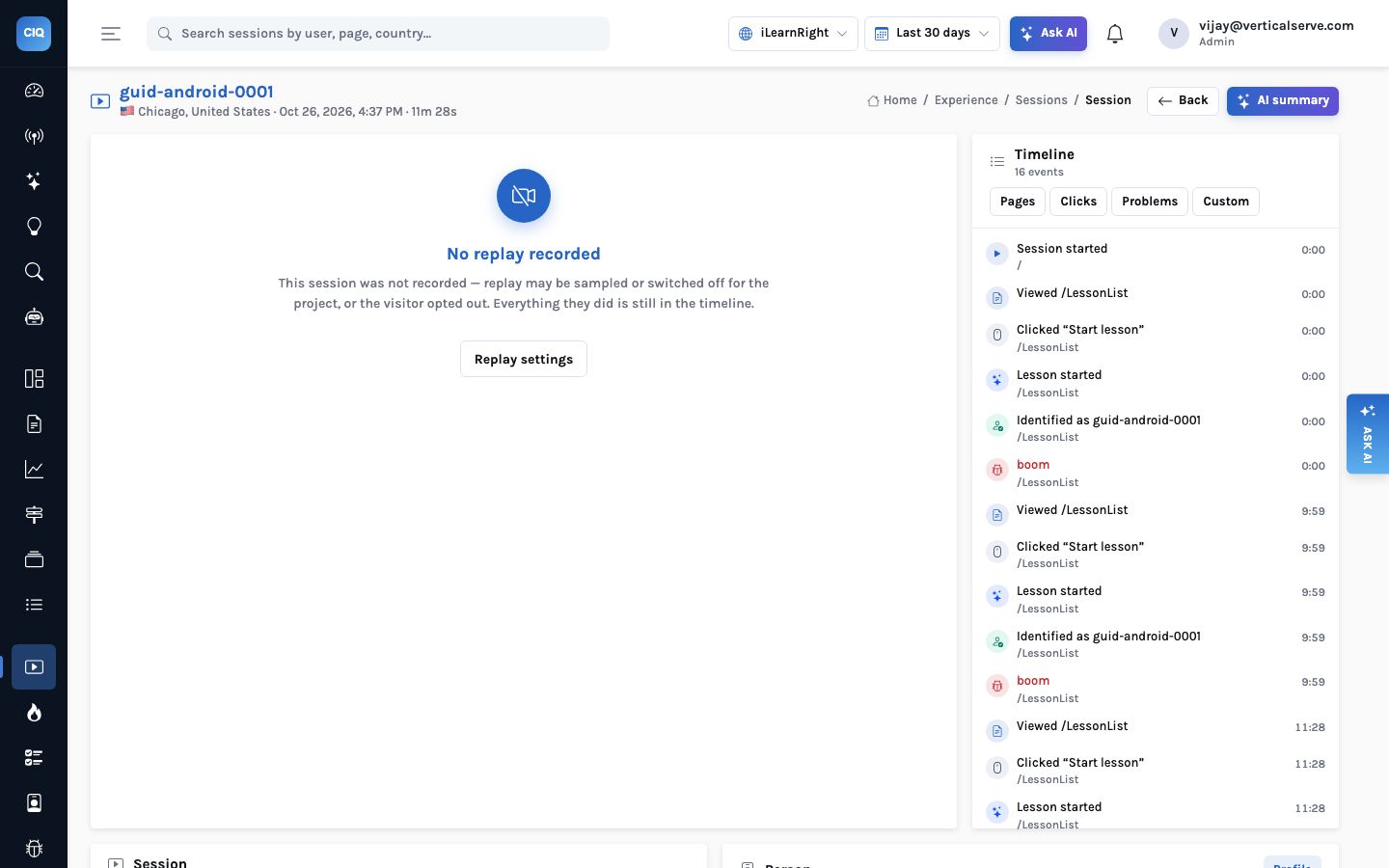Filter timeline by Custom
Viewport: 1389px width, 868px height.
click(1226, 202)
